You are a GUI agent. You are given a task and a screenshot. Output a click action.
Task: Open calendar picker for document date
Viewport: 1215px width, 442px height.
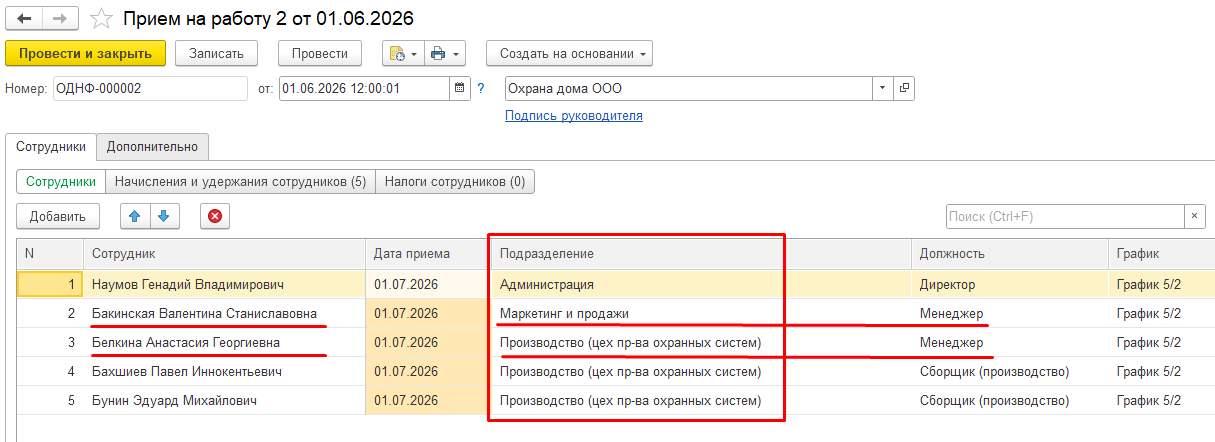point(460,88)
